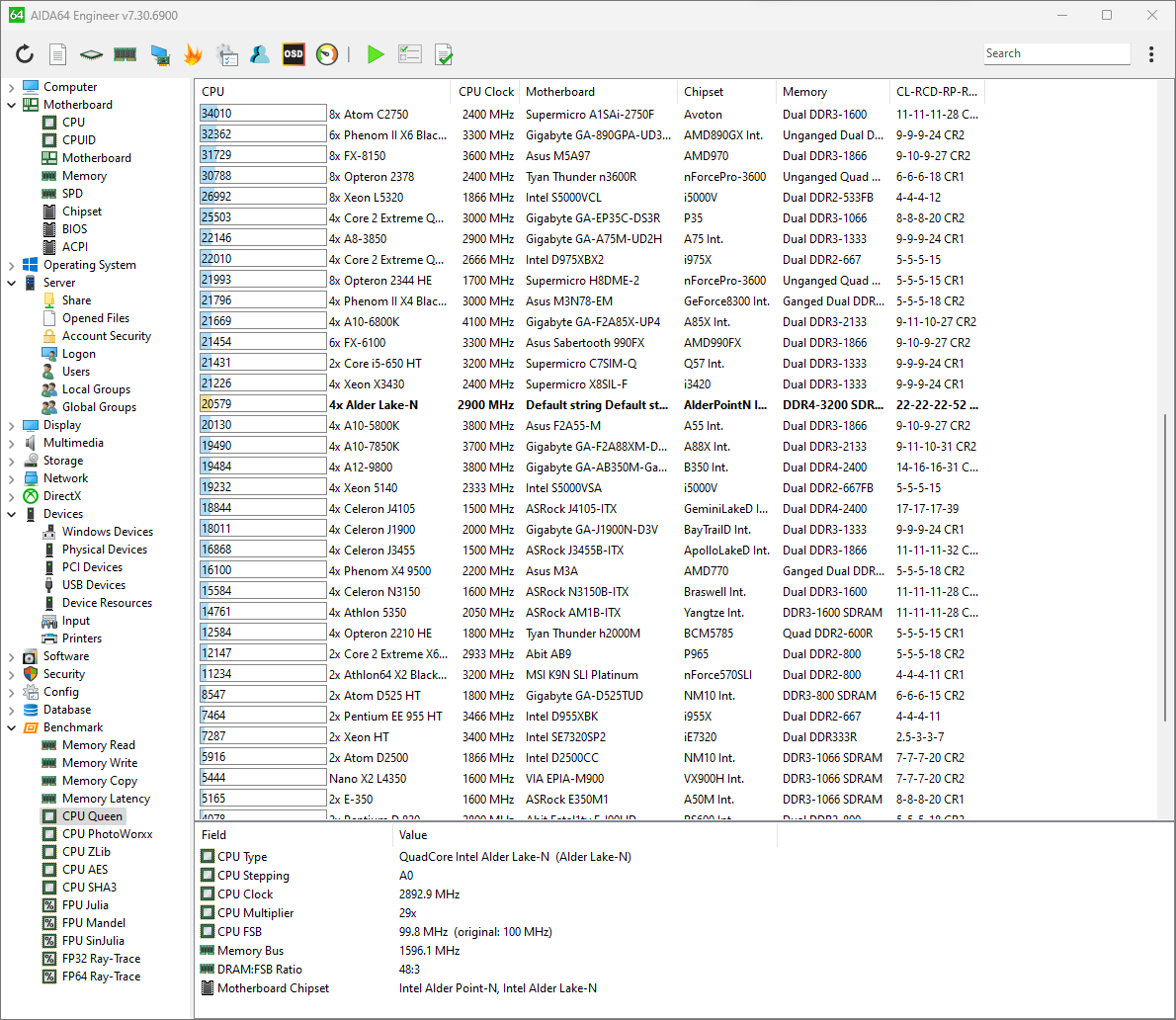Click the CPU chip toolbar icon

pos(91,55)
